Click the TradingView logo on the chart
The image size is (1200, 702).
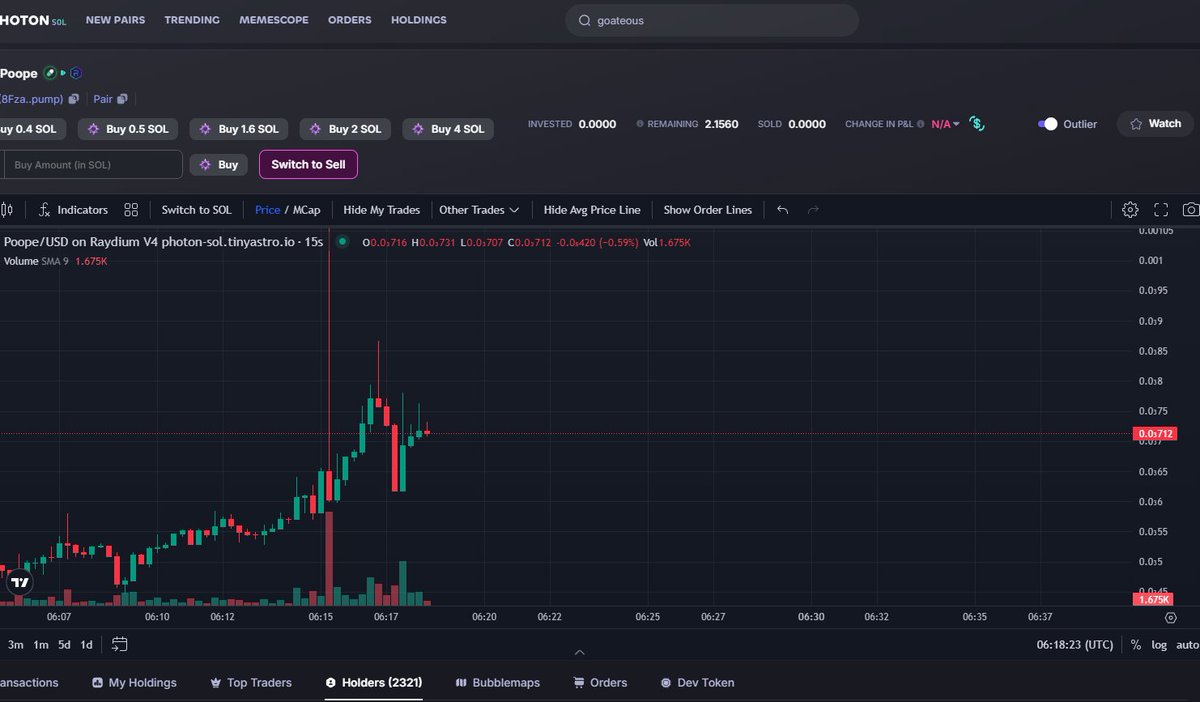pyautogui.click(x=19, y=582)
